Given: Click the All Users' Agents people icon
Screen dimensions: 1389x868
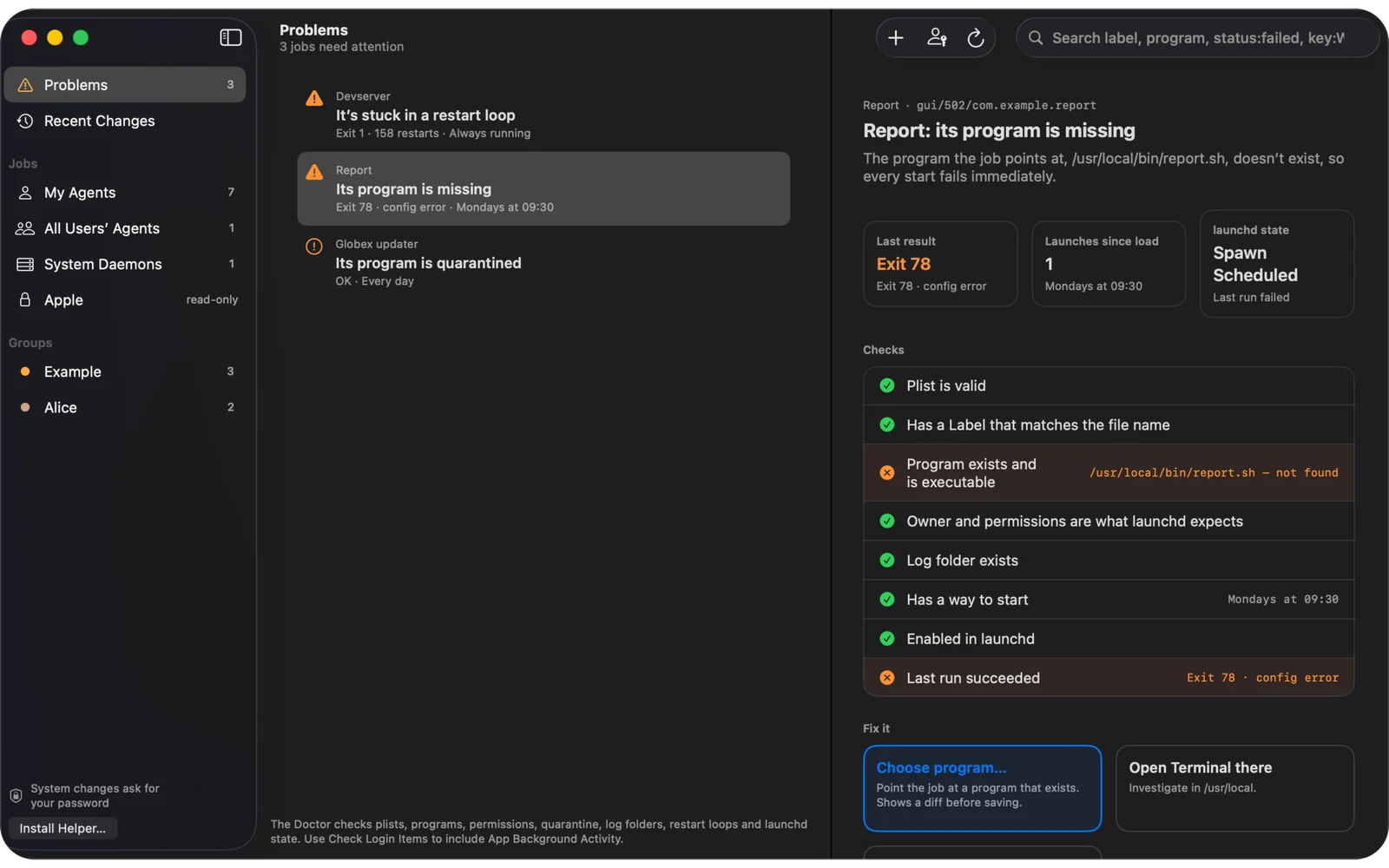Looking at the screenshot, I should 25,228.
